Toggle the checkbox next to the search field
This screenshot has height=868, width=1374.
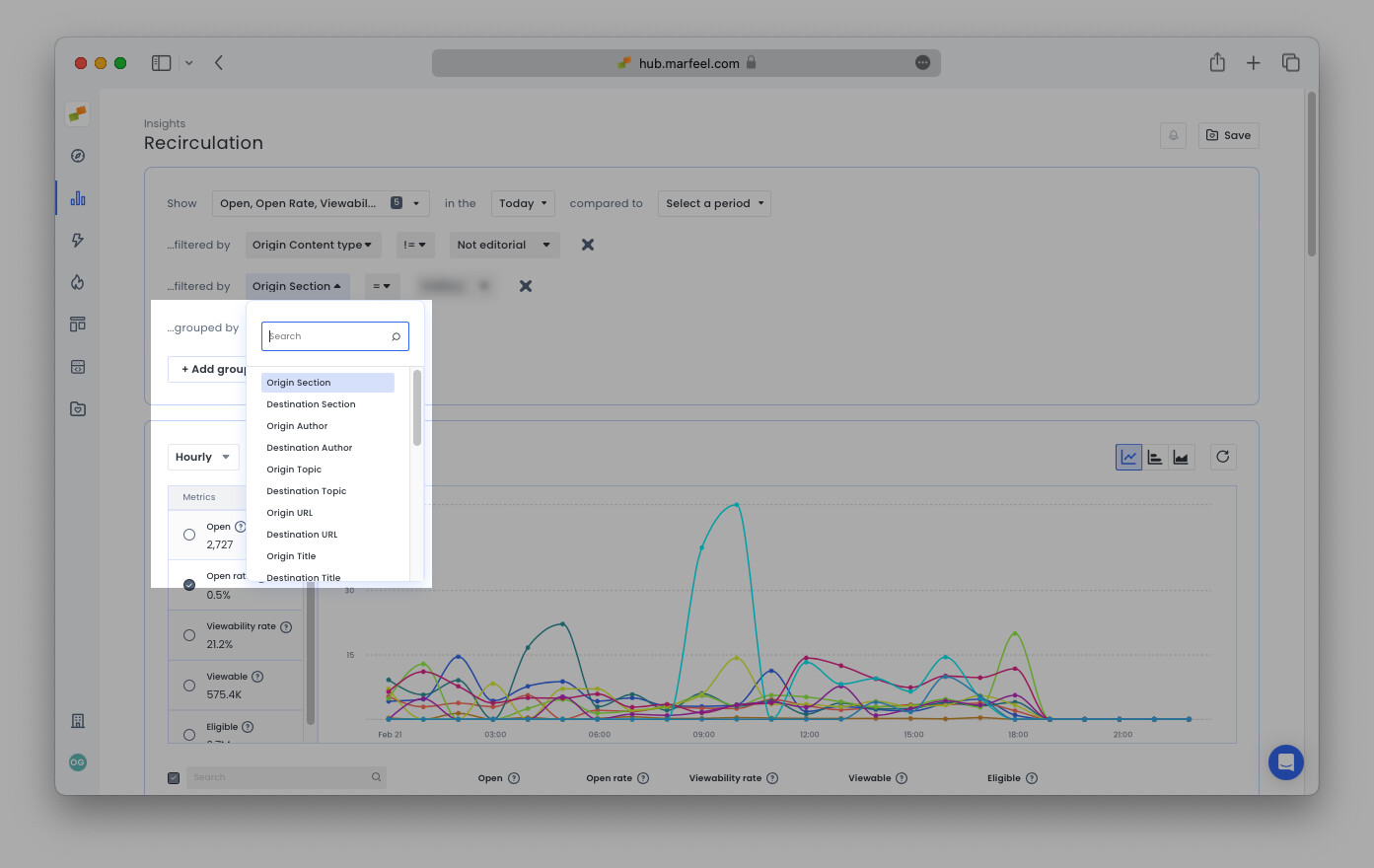[x=174, y=777]
